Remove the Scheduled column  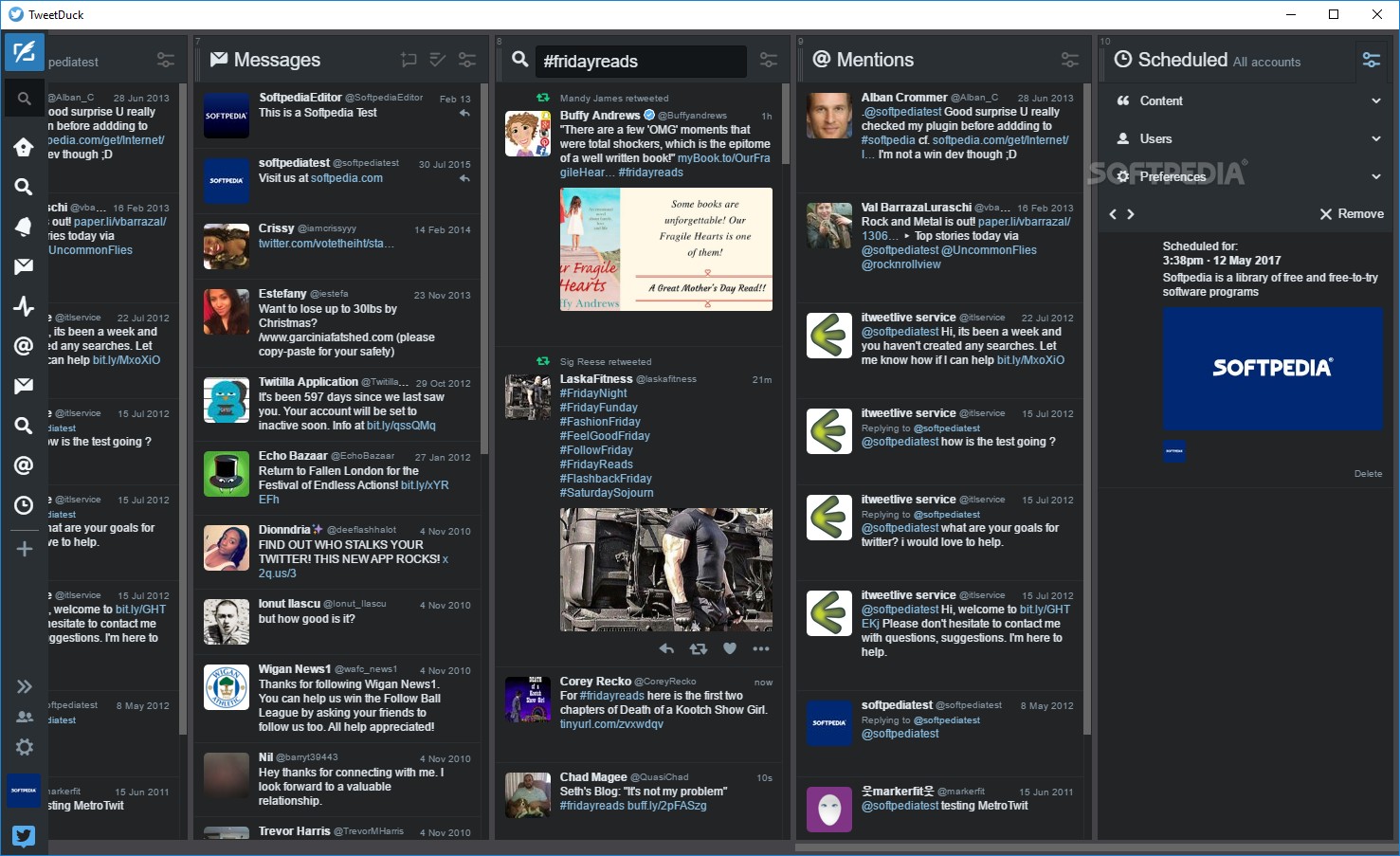click(1352, 214)
